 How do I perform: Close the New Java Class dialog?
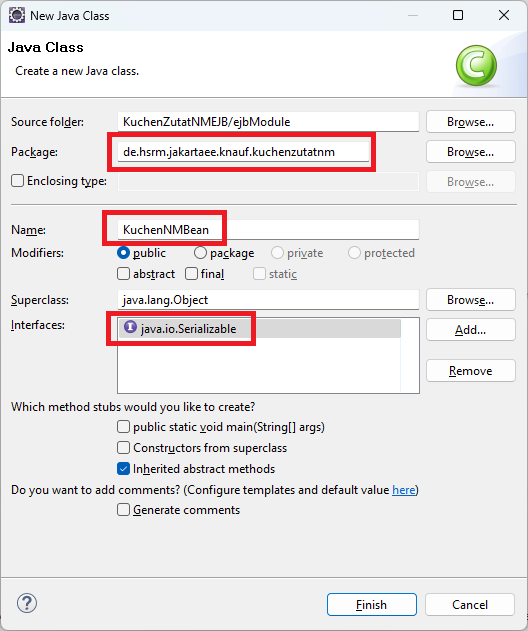point(504,15)
